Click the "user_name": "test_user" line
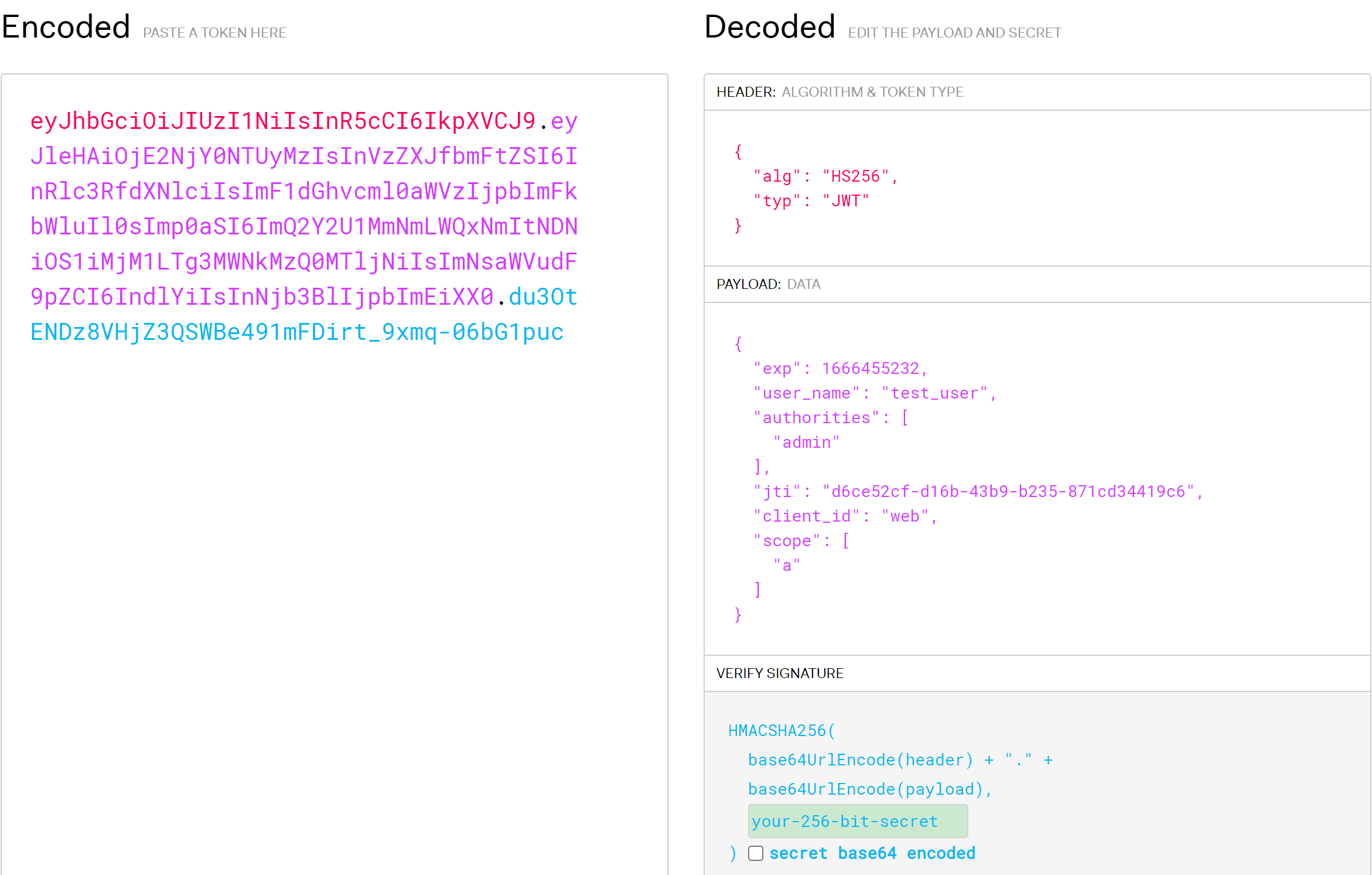 coord(875,393)
